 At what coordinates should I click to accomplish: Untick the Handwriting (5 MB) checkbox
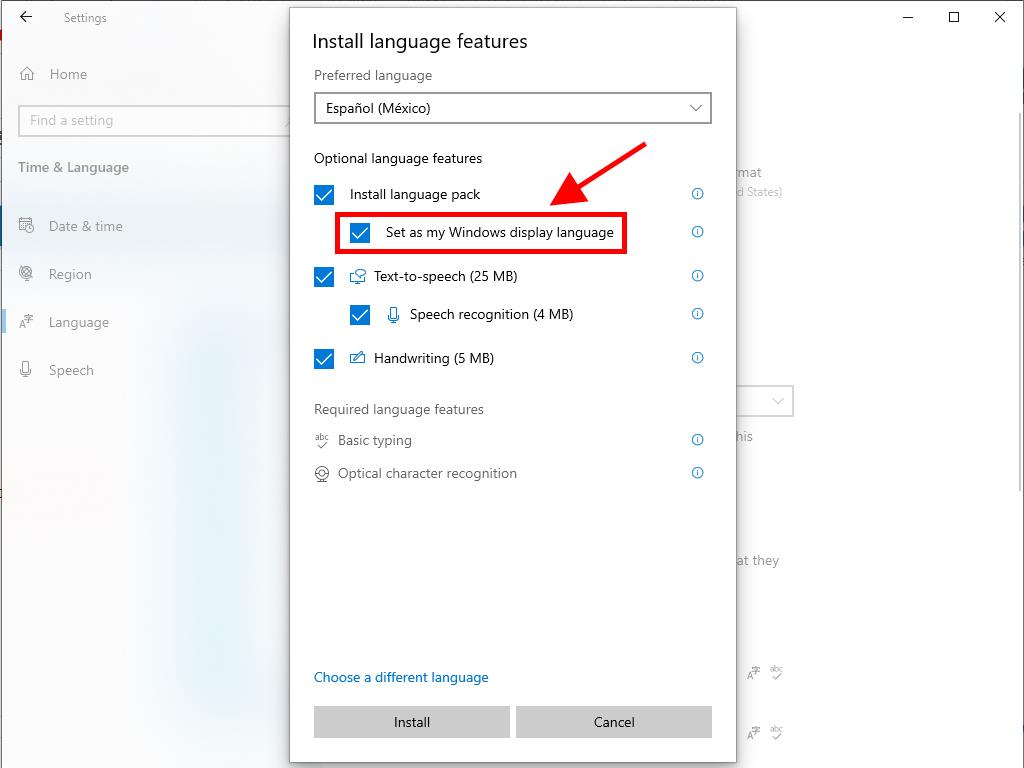pos(324,359)
